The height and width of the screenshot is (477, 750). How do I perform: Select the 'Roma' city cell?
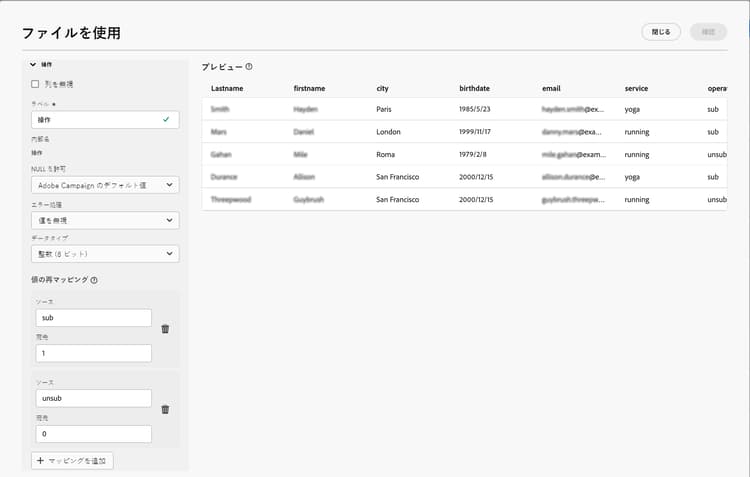pyautogui.click(x=386, y=155)
